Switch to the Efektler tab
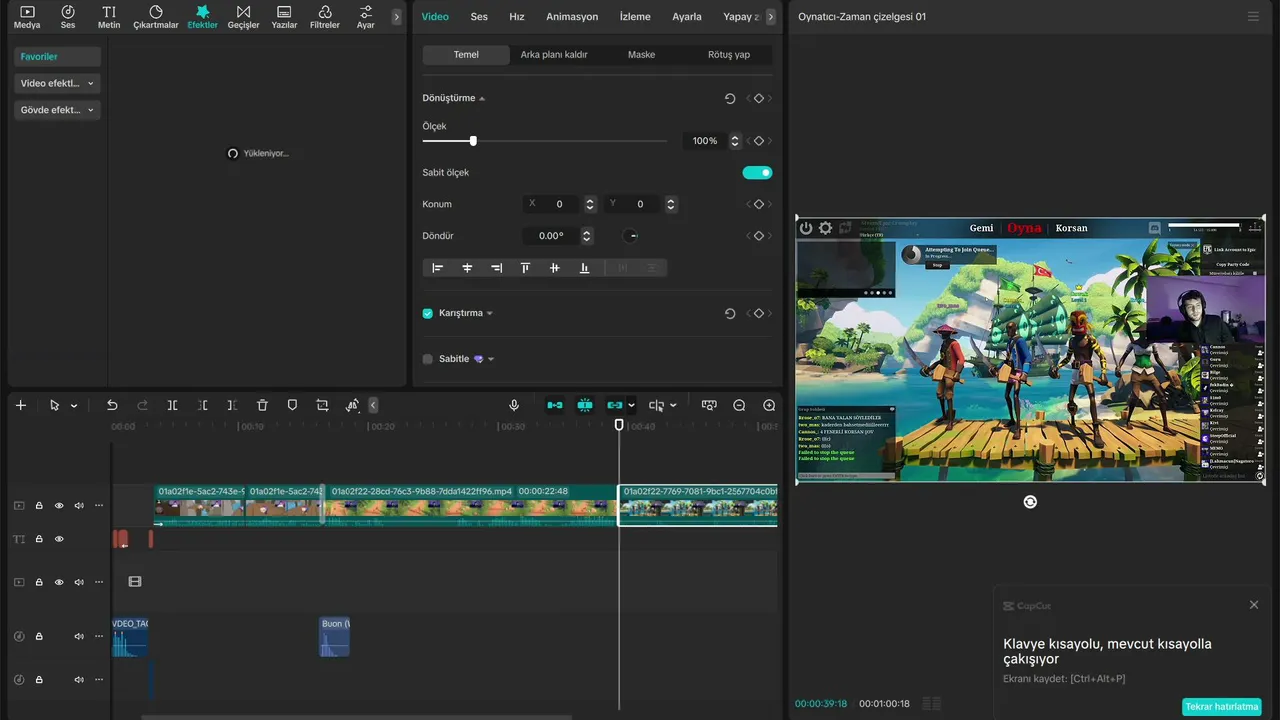1280x720 pixels. (x=202, y=17)
